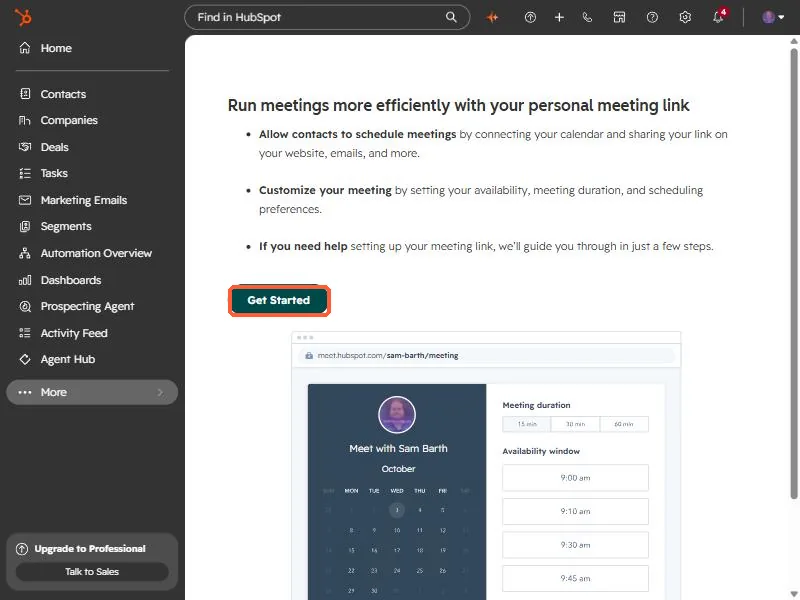Click the plus create icon
800x600 pixels.
point(559,17)
